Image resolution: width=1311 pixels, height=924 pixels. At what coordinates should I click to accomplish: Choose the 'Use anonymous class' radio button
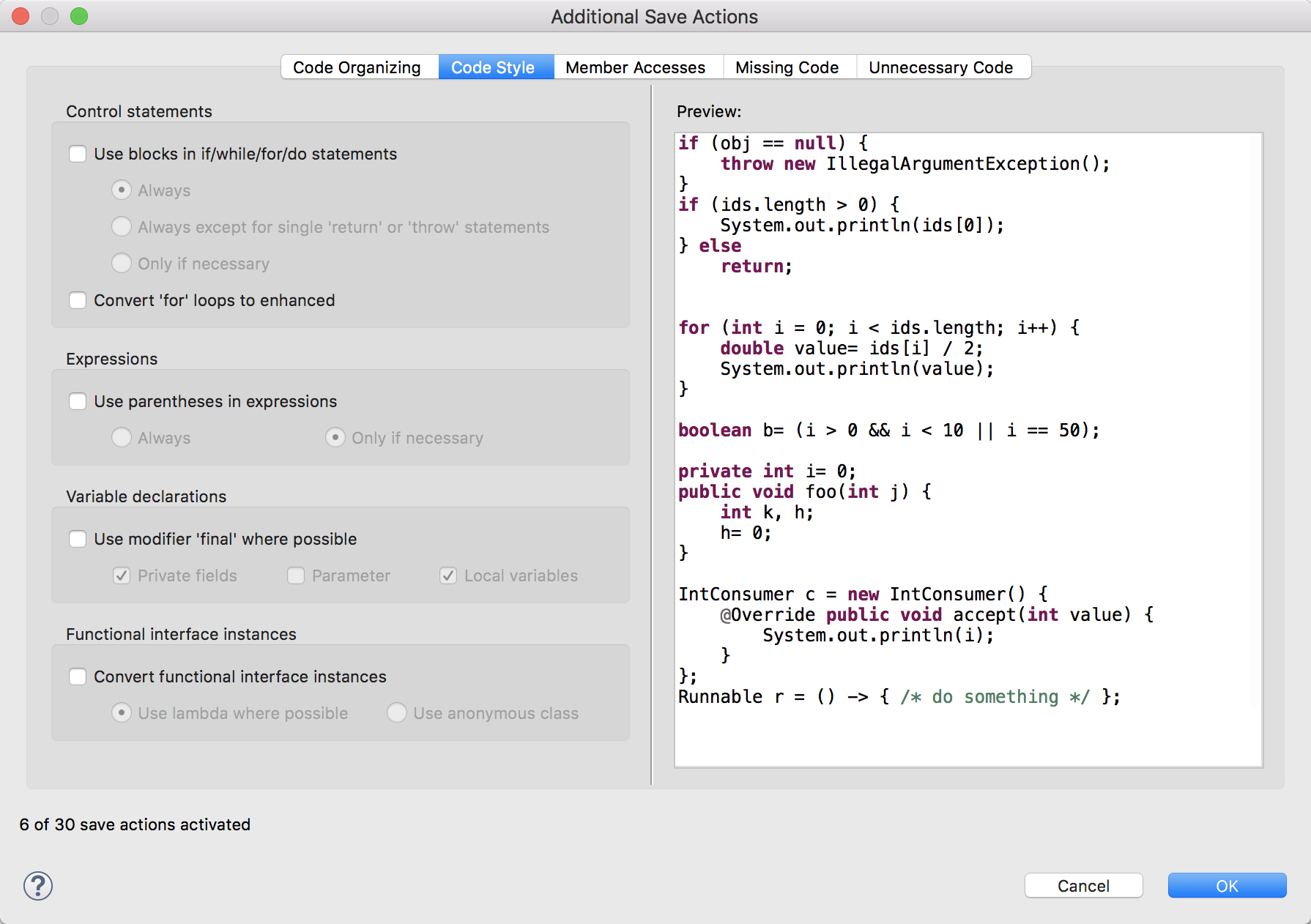click(x=397, y=713)
